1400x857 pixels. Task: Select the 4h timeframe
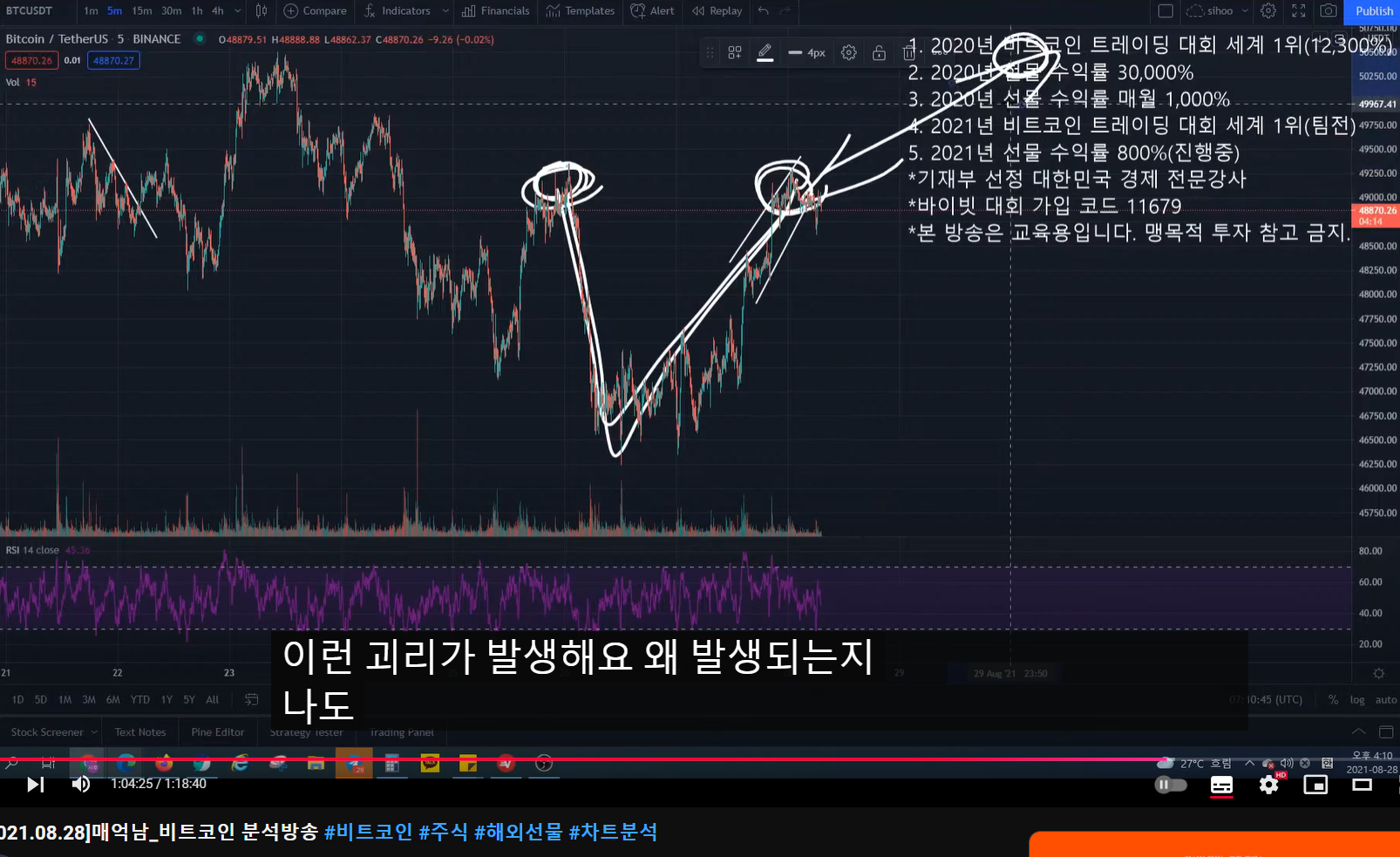(x=217, y=11)
